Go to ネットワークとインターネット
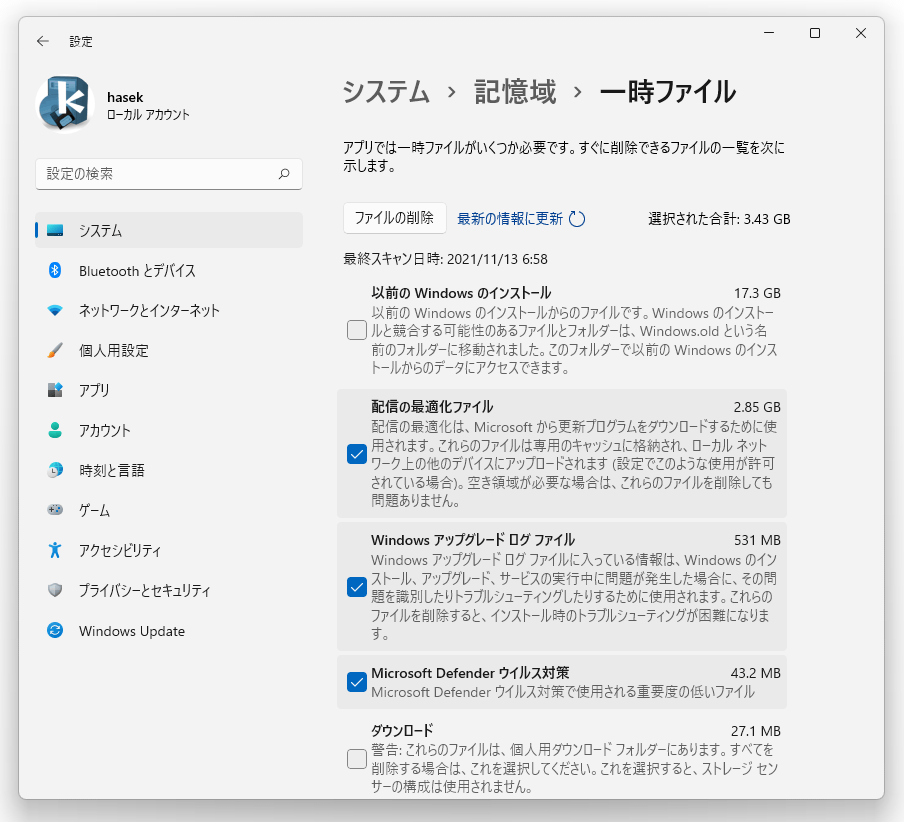The height and width of the screenshot is (822, 904). point(169,311)
